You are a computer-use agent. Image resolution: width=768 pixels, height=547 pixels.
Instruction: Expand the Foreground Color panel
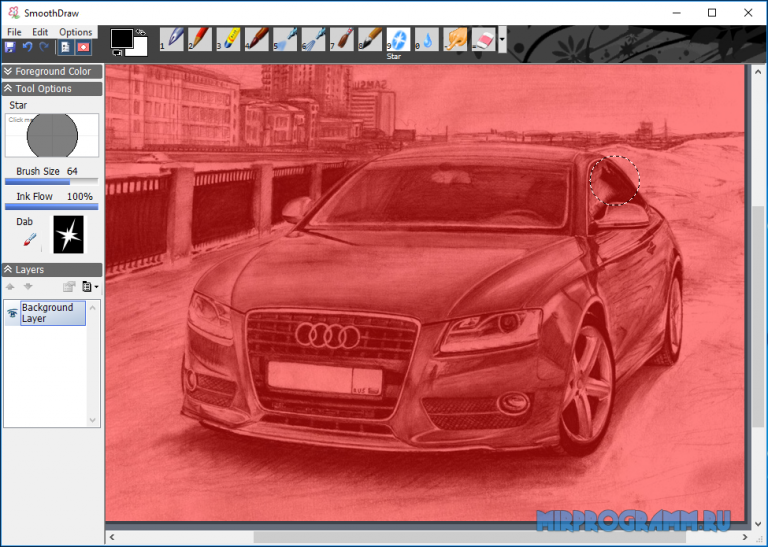click(52, 71)
